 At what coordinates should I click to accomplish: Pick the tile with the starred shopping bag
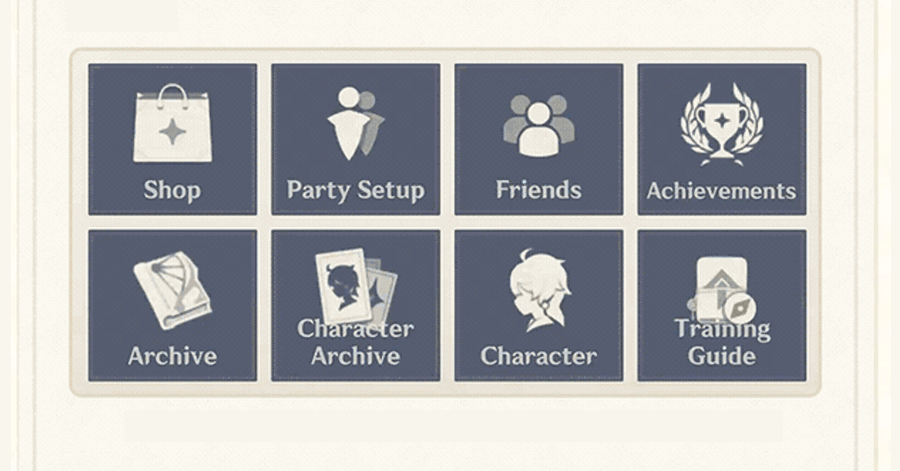tap(172, 139)
